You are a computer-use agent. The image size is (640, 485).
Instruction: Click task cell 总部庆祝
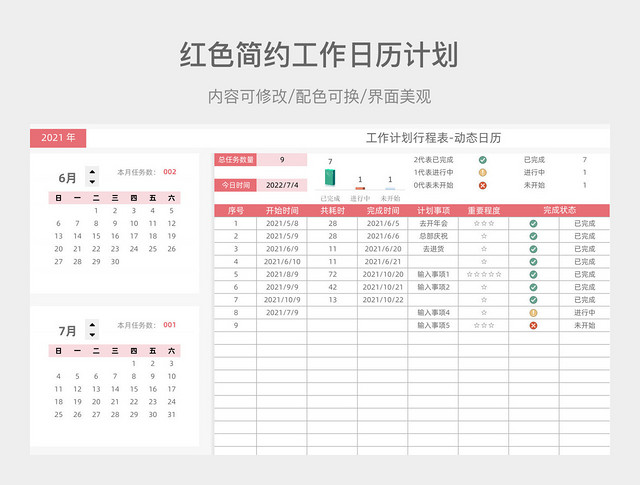[433, 236]
